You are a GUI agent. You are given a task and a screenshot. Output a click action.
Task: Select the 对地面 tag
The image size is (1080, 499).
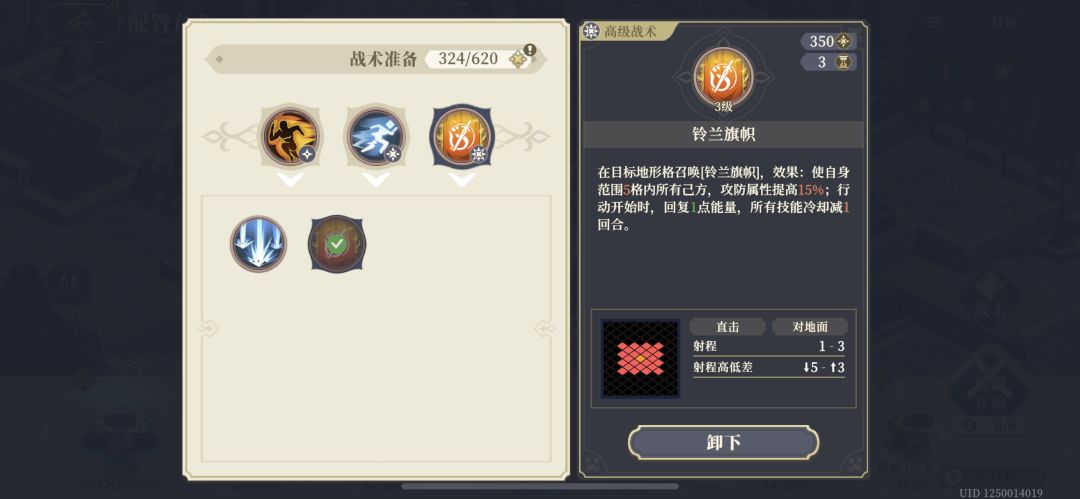click(x=809, y=327)
